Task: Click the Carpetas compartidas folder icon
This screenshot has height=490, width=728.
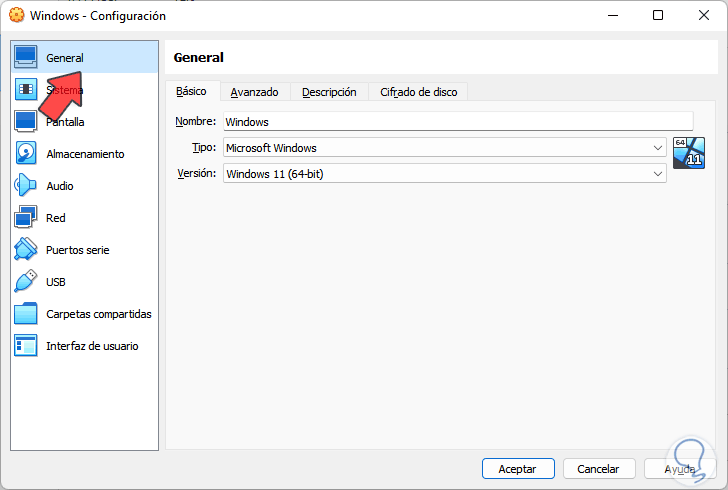Action: (x=27, y=314)
